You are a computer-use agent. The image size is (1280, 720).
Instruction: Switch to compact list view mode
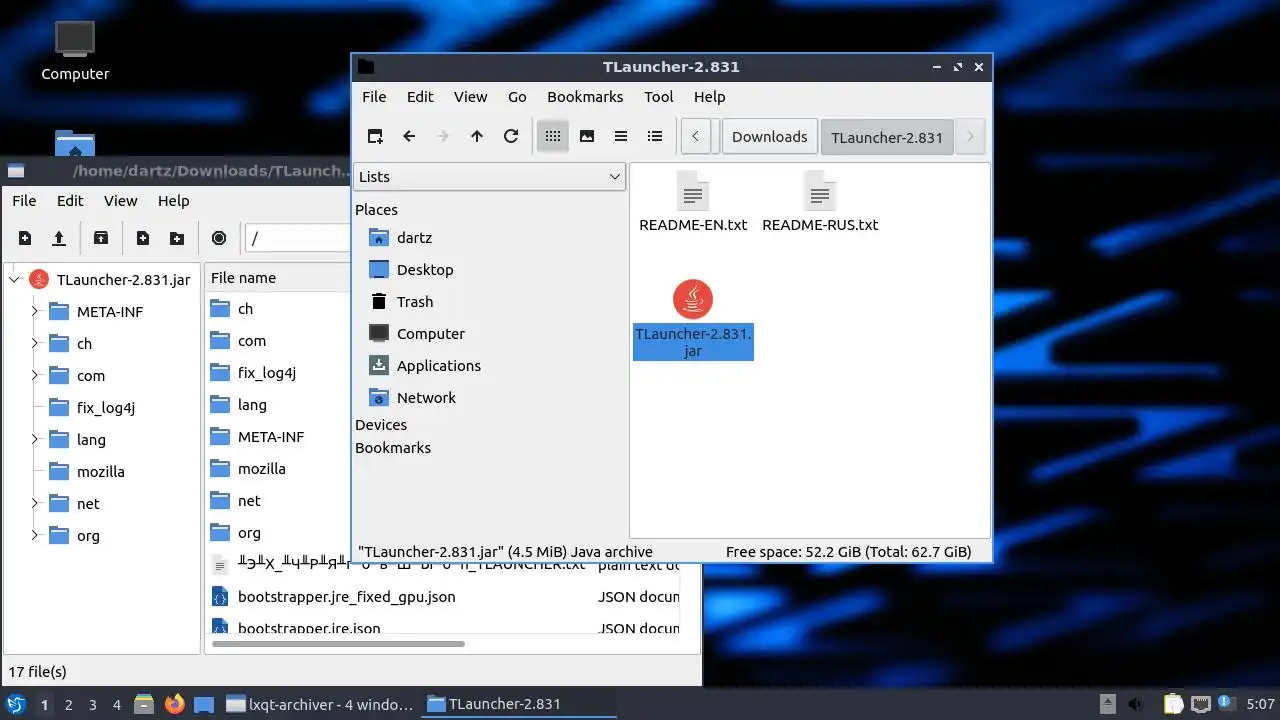(x=621, y=136)
